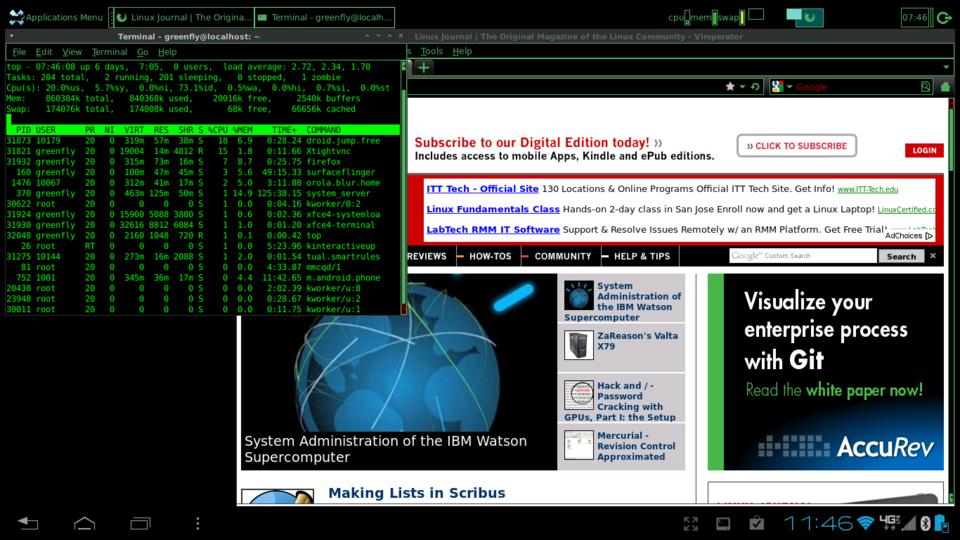The width and height of the screenshot is (960, 540).
Task: Open the tab list dropdown arrow
Action: tap(946, 67)
